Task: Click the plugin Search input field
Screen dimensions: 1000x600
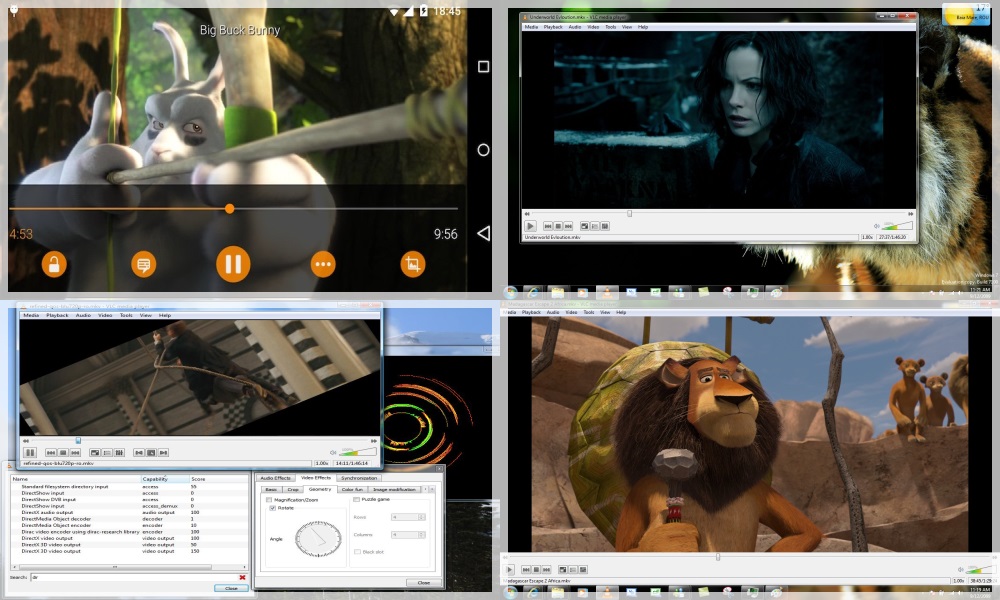Action: tap(133, 577)
